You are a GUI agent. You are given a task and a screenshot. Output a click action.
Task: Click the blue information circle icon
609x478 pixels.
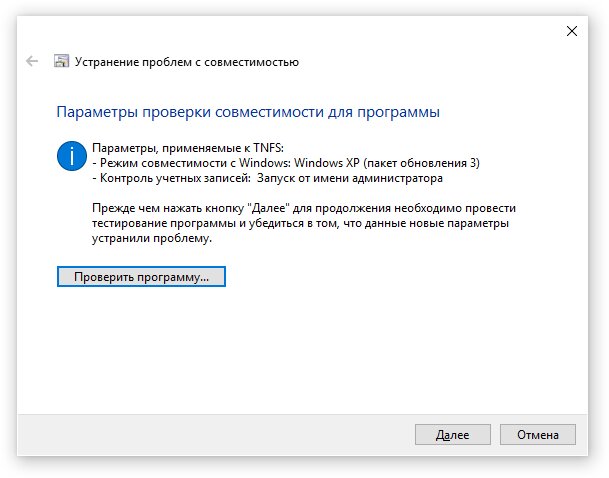(71, 156)
